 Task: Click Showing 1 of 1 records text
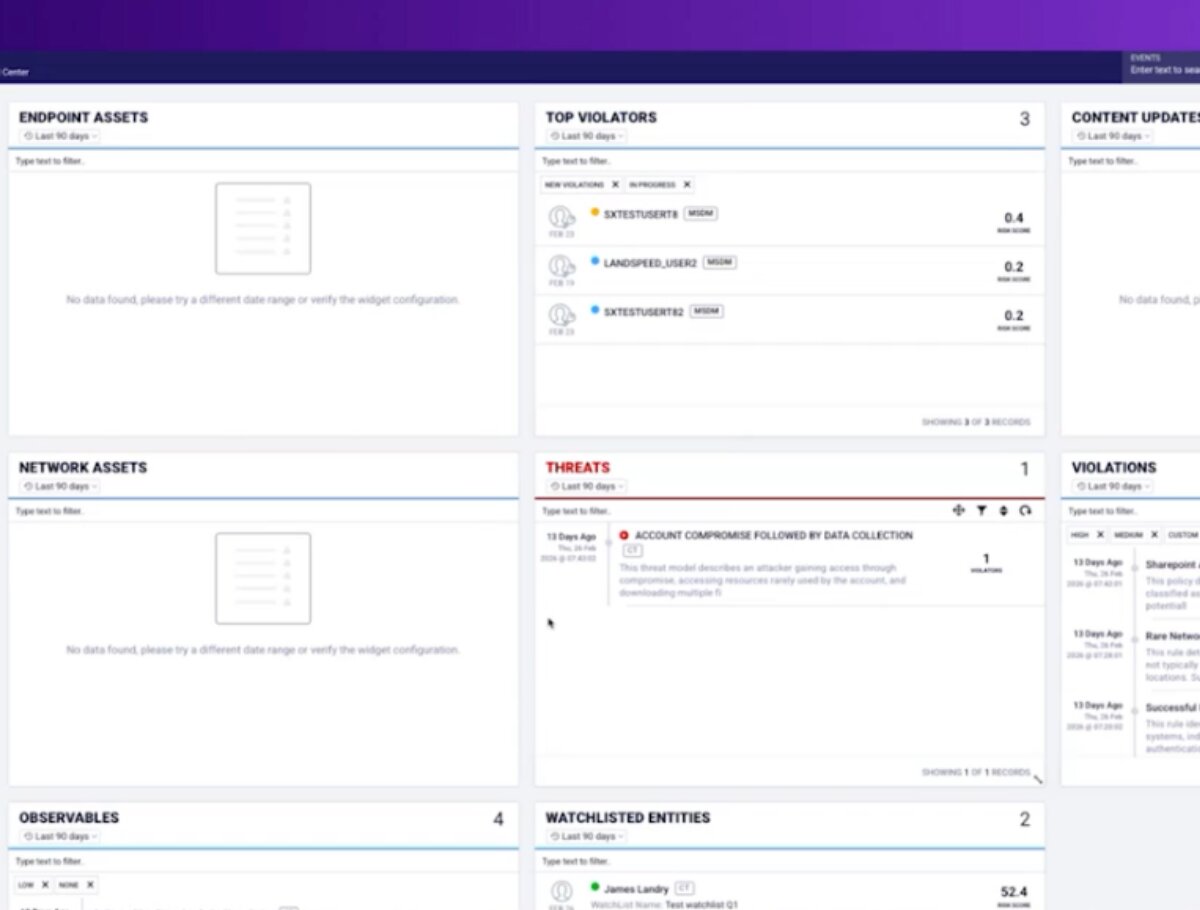976,772
